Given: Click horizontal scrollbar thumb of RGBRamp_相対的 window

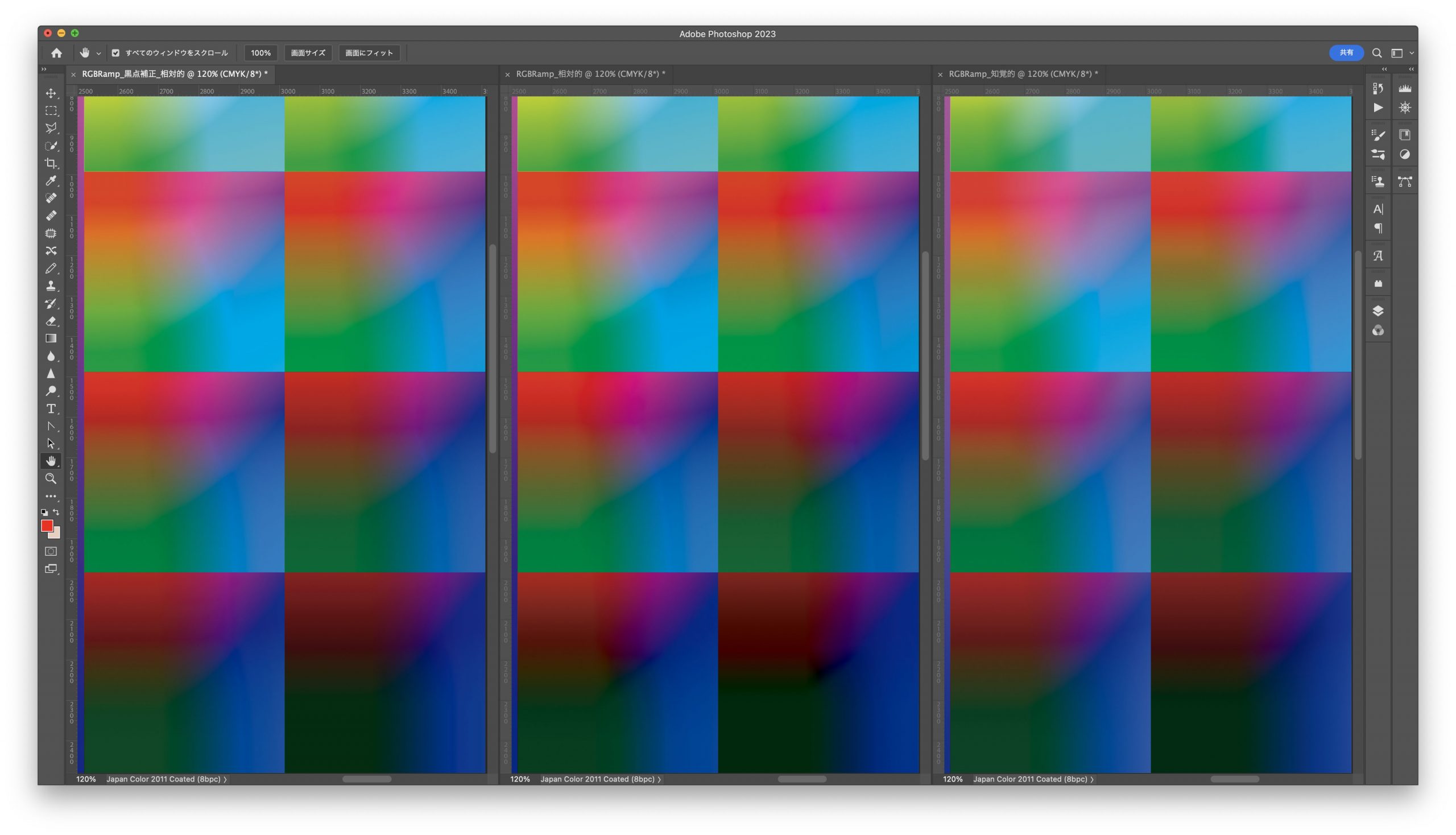Looking at the screenshot, I should pos(803,779).
